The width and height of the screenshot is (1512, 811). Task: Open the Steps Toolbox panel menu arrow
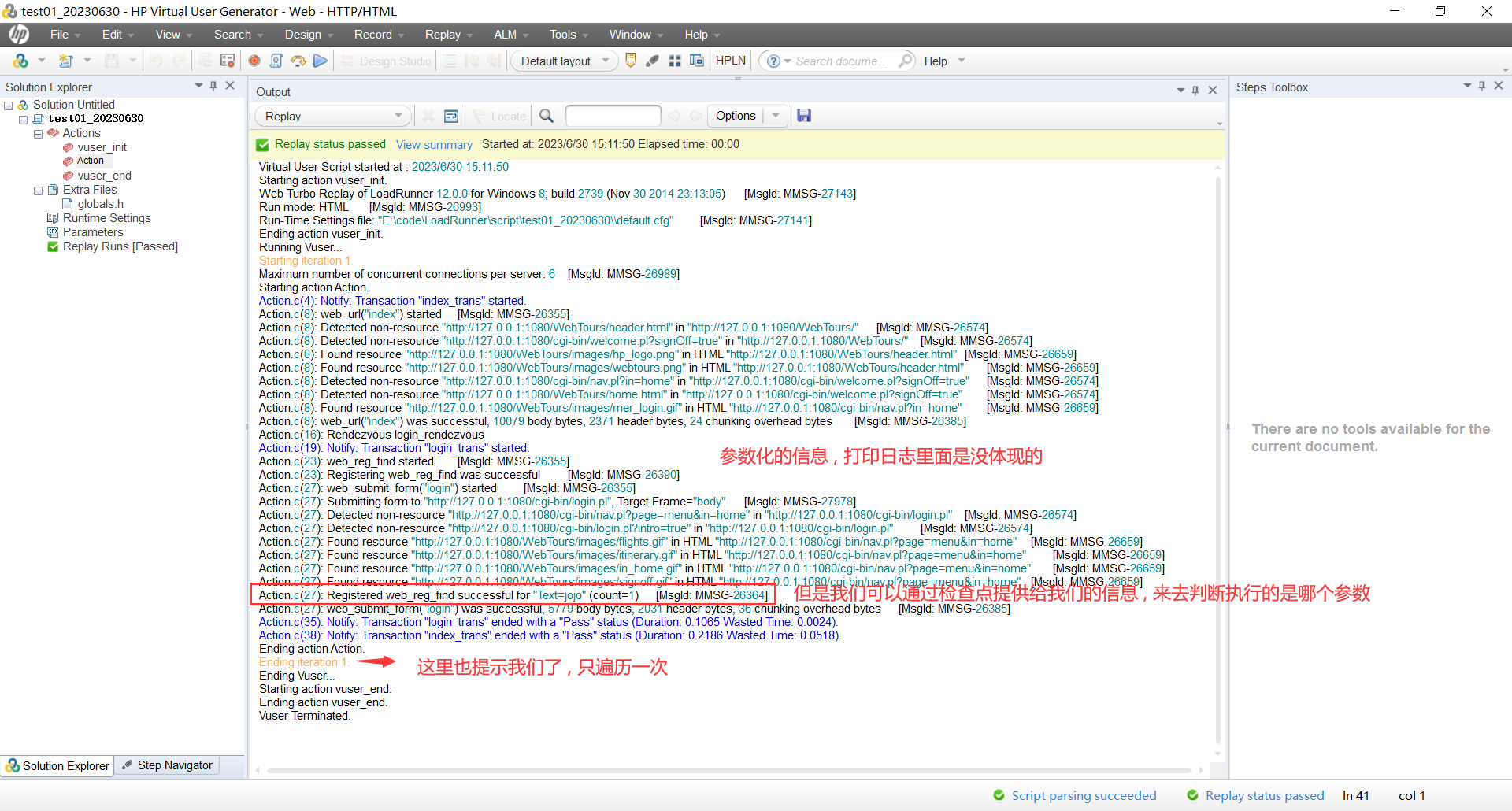pos(1467,86)
